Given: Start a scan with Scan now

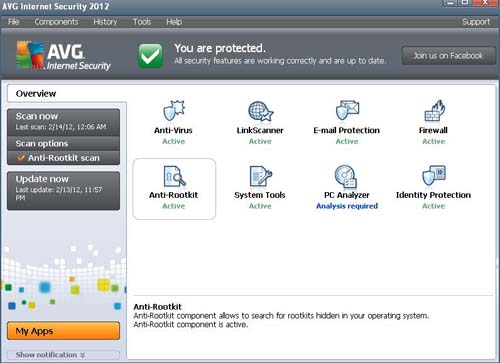Looking at the screenshot, I should tap(63, 122).
